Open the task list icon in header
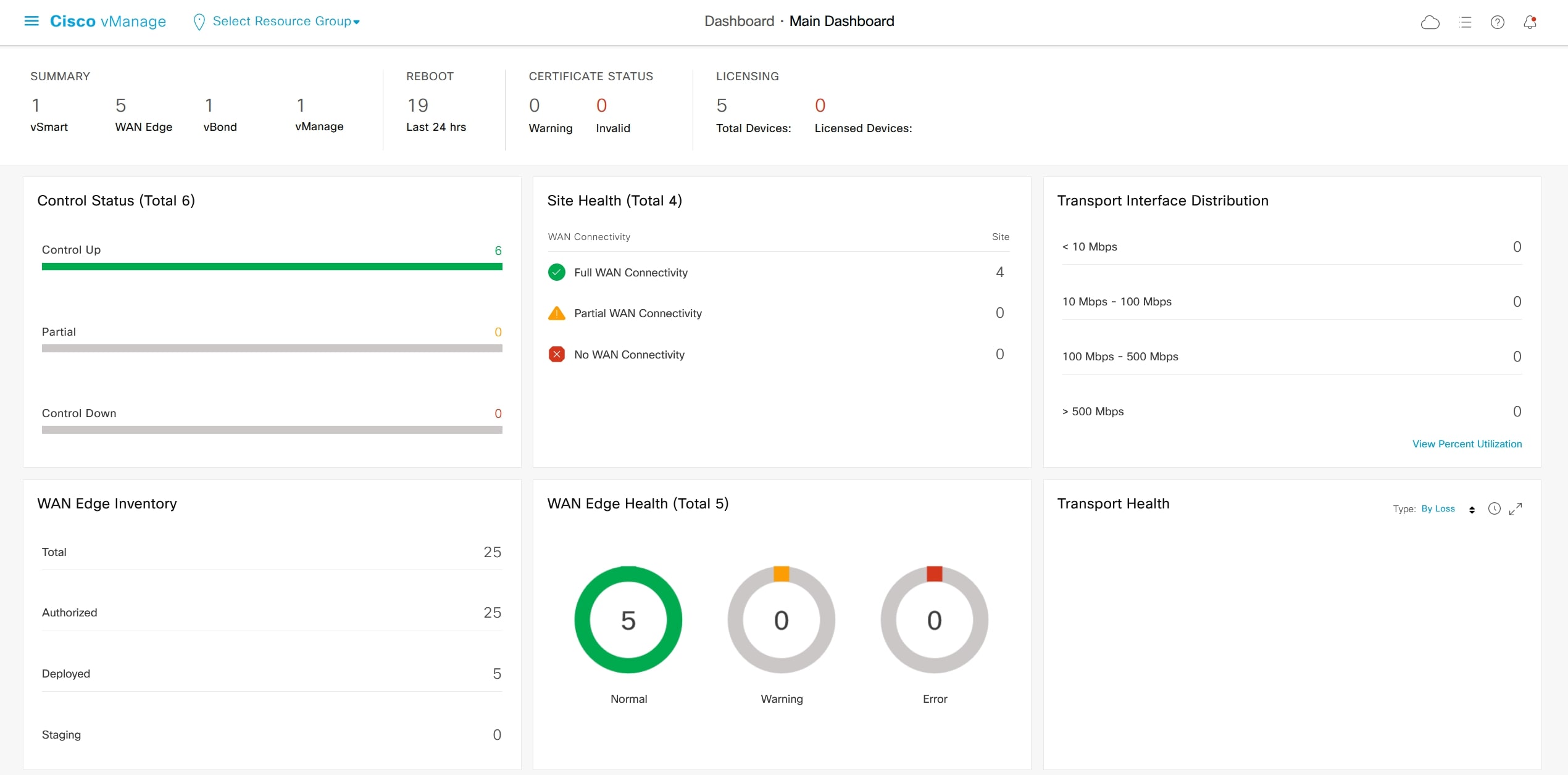 pos(1465,22)
